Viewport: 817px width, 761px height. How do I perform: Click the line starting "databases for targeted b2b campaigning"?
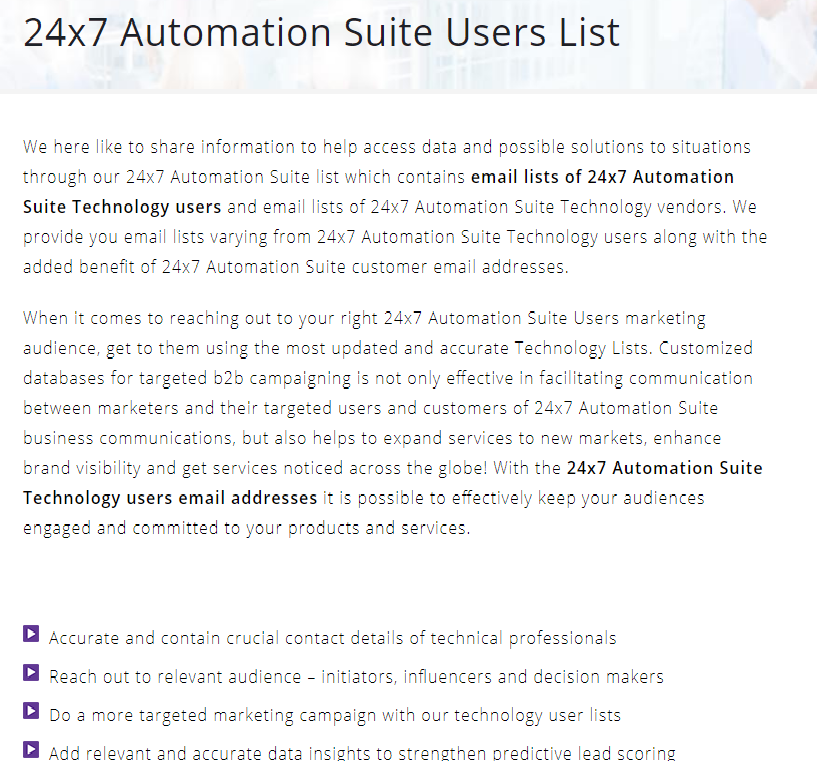tap(388, 378)
